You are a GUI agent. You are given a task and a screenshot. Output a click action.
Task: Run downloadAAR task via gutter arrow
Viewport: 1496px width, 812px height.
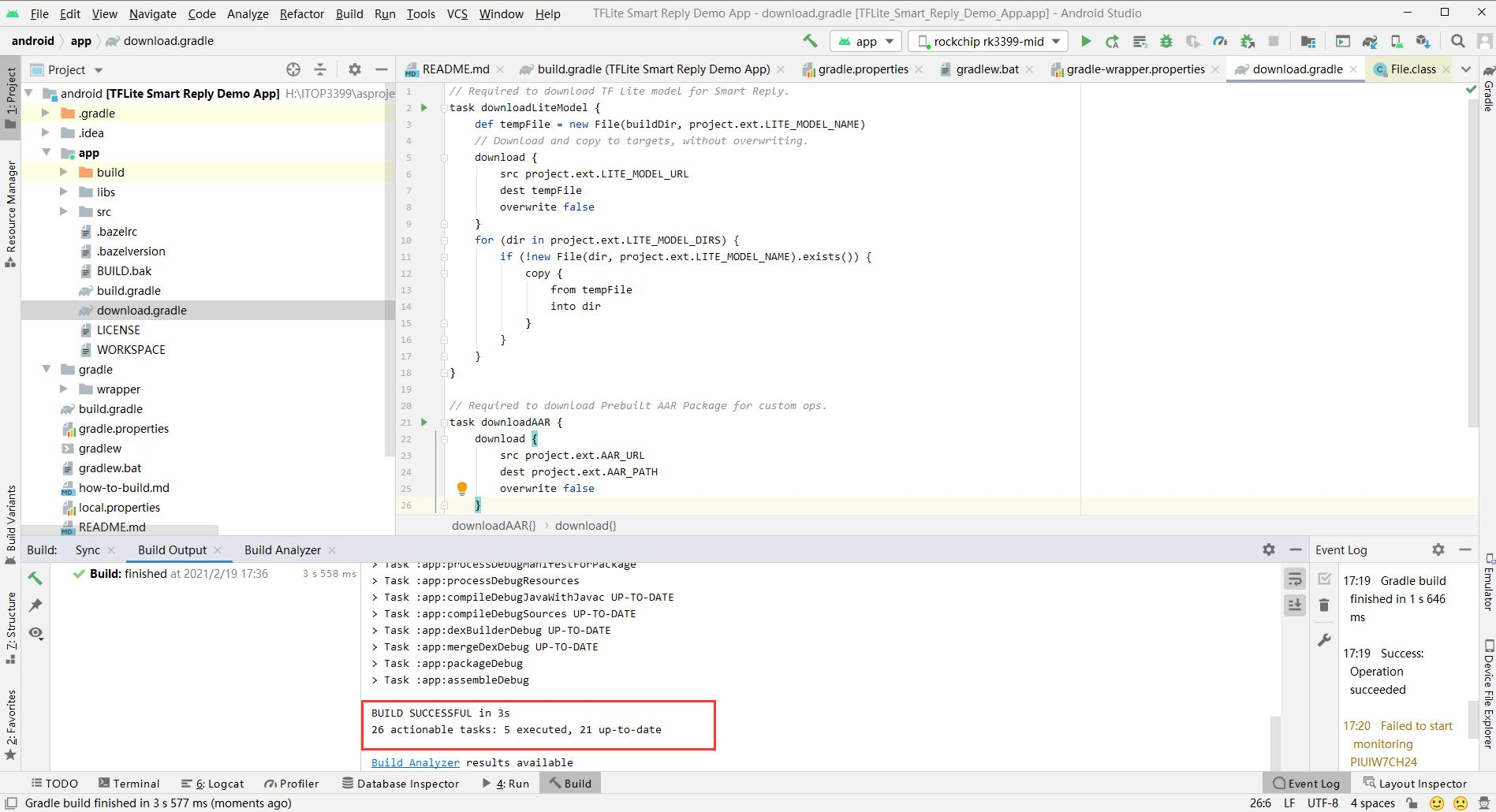coord(424,422)
